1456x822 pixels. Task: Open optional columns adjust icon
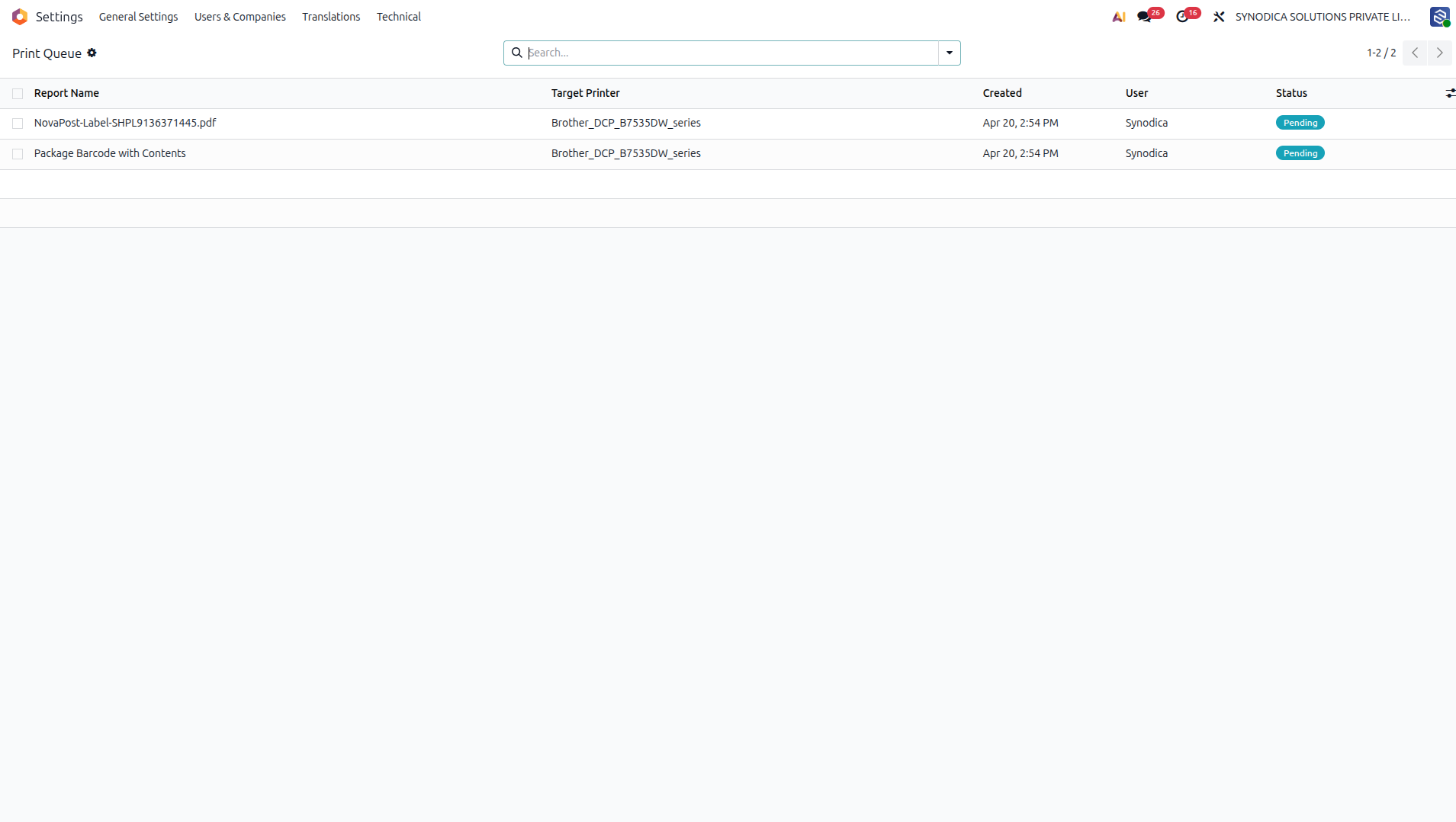pos(1450,93)
